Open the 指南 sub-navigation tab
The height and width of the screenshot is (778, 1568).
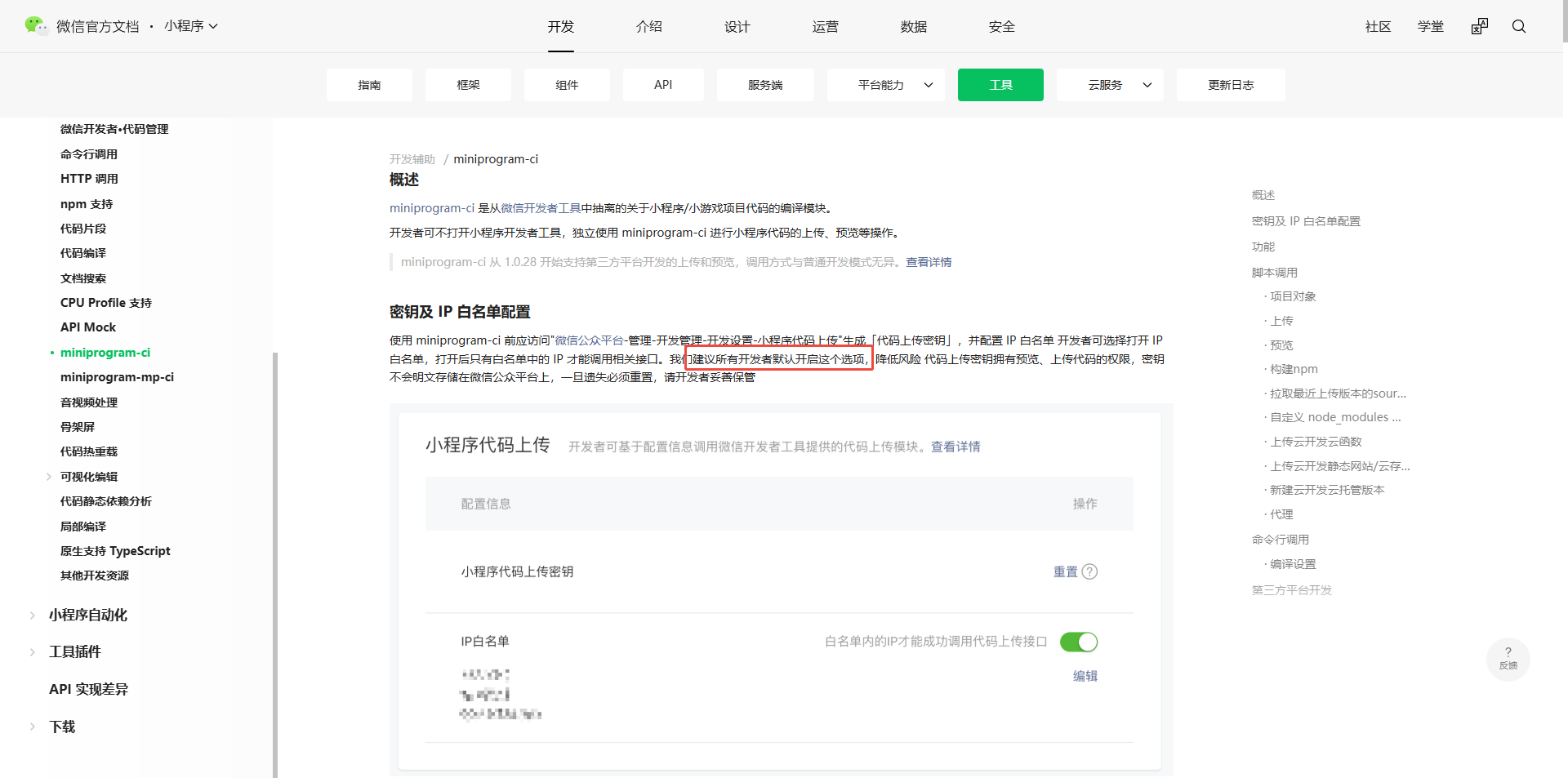[x=369, y=85]
